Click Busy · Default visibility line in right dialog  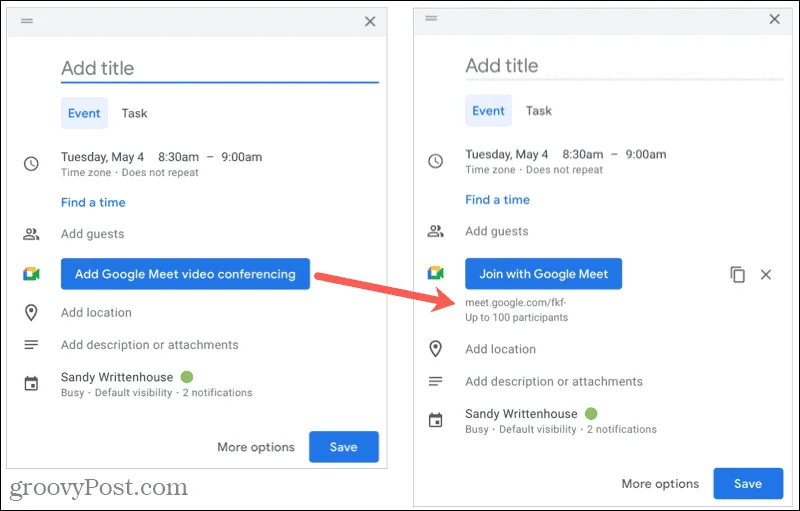tap(561, 429)
